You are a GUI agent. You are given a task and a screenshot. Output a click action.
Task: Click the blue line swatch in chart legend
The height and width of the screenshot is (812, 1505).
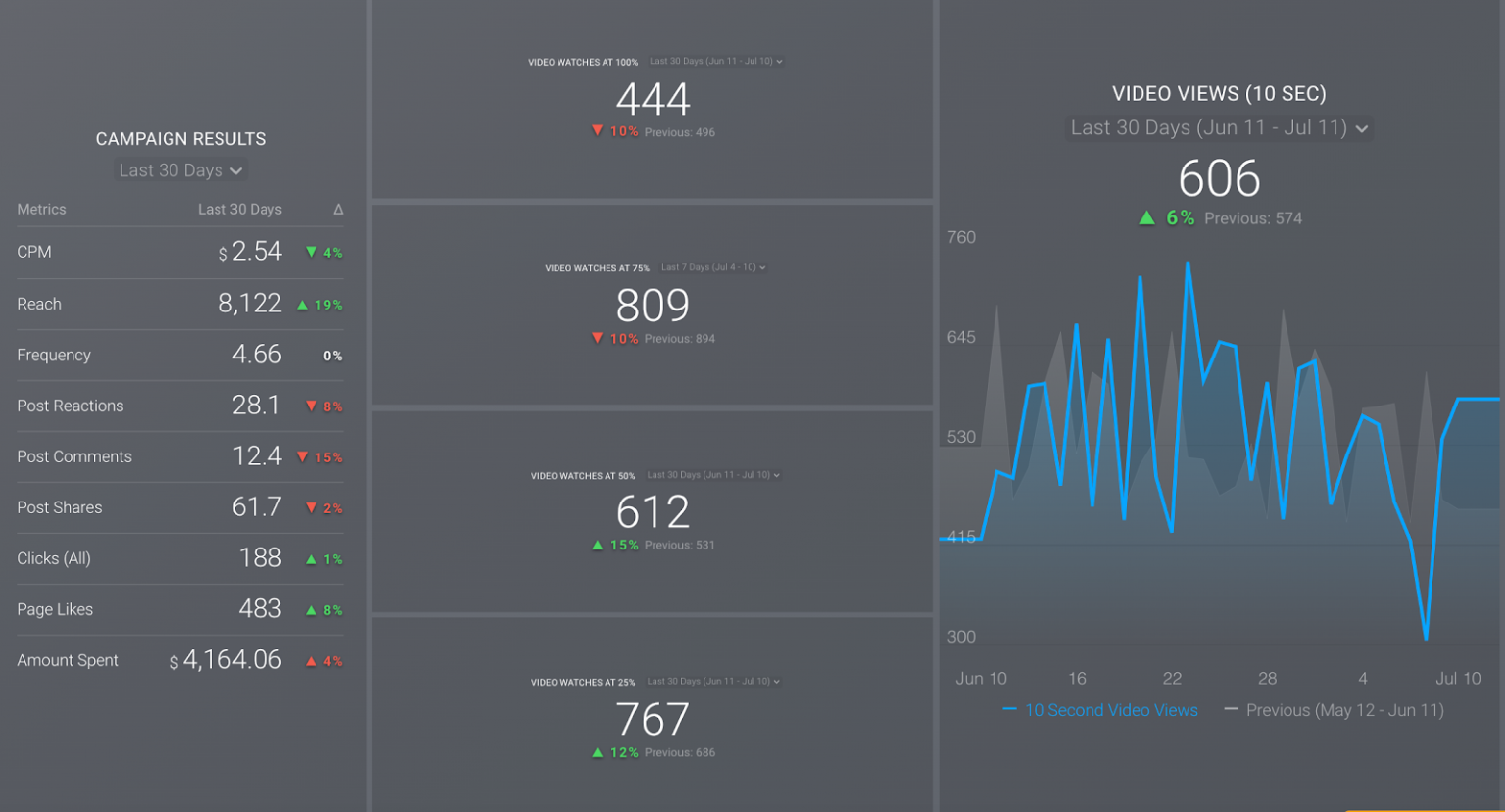pyautogui.click(x=1009, y=710)
